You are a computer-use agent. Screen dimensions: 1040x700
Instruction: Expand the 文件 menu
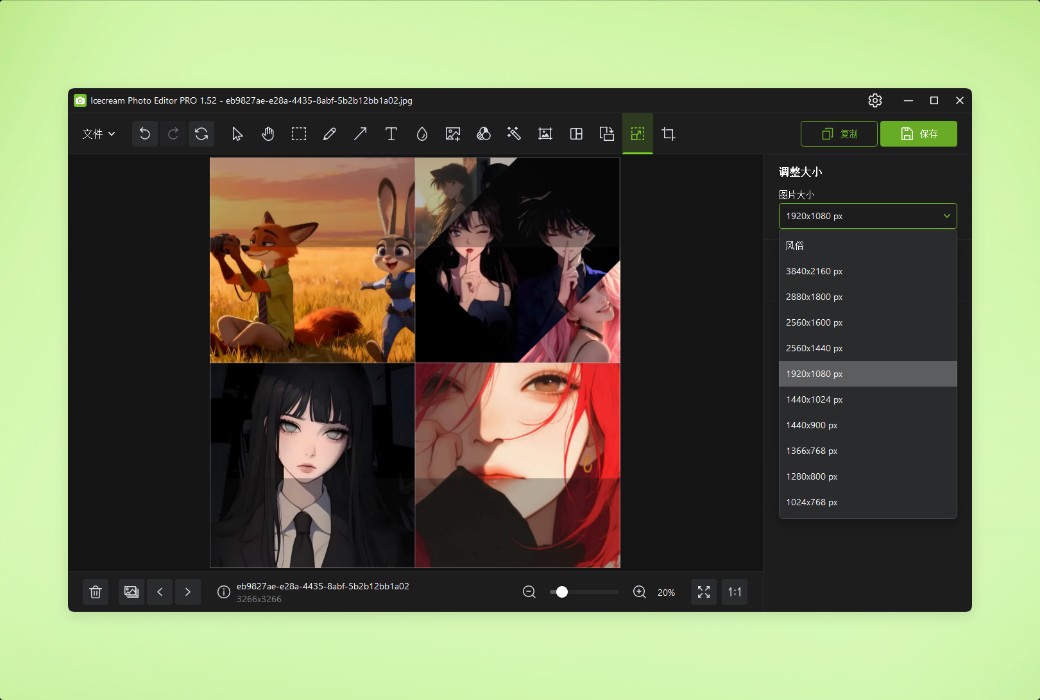[98, 133]
